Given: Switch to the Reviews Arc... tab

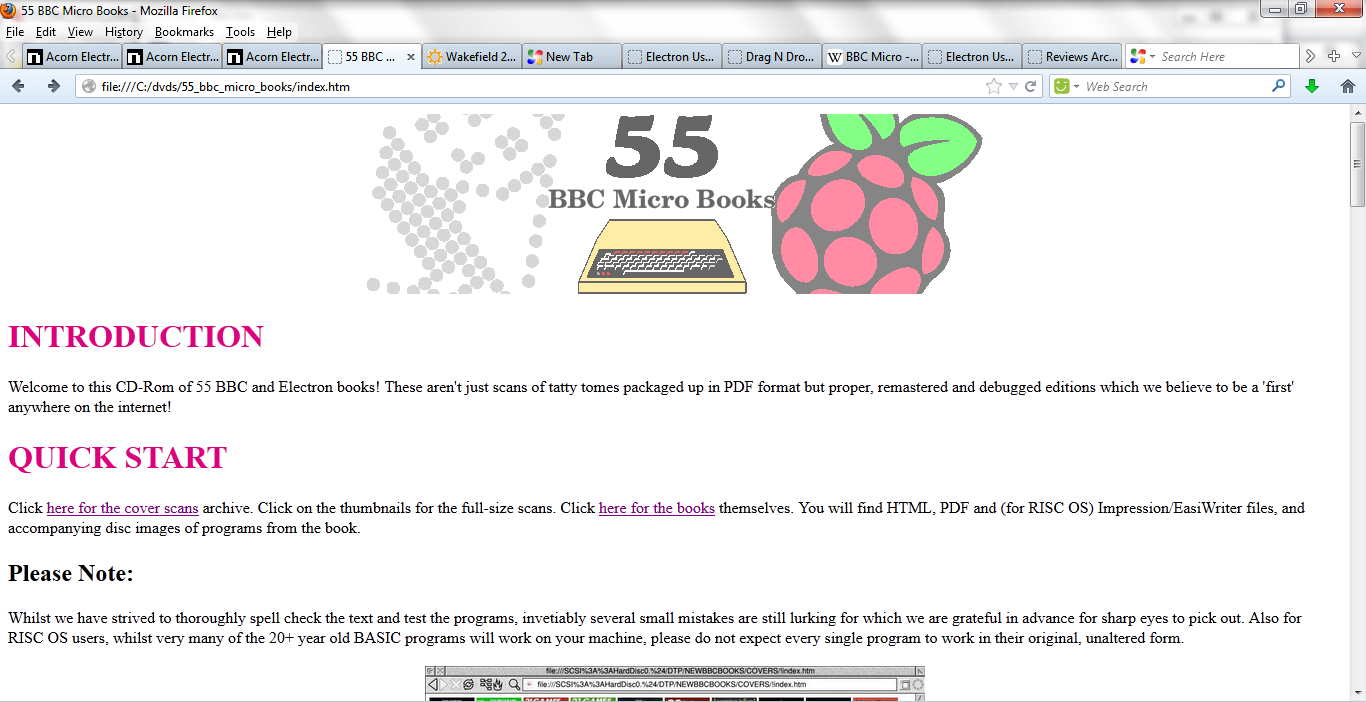Looking at the screenshot, I should pos(1072,57).
